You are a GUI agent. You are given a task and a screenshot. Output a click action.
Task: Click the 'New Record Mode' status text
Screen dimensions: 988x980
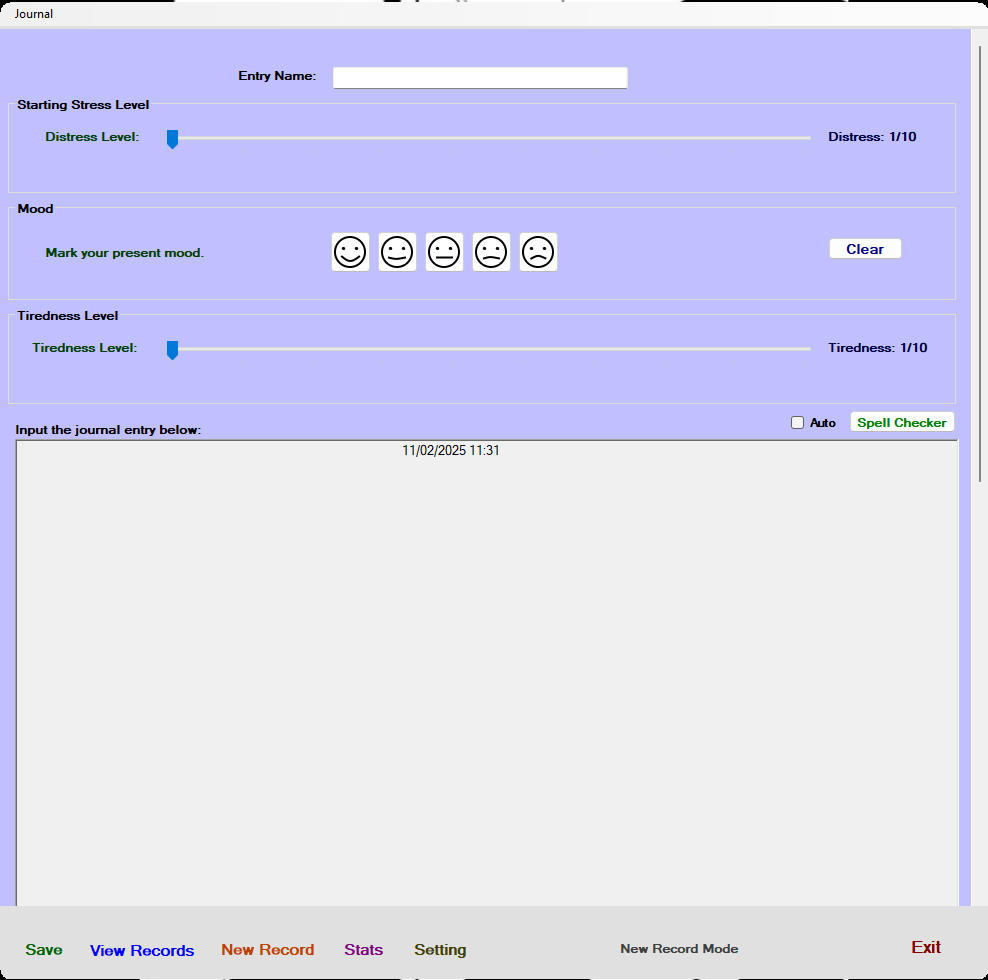[x=679, y=948]
